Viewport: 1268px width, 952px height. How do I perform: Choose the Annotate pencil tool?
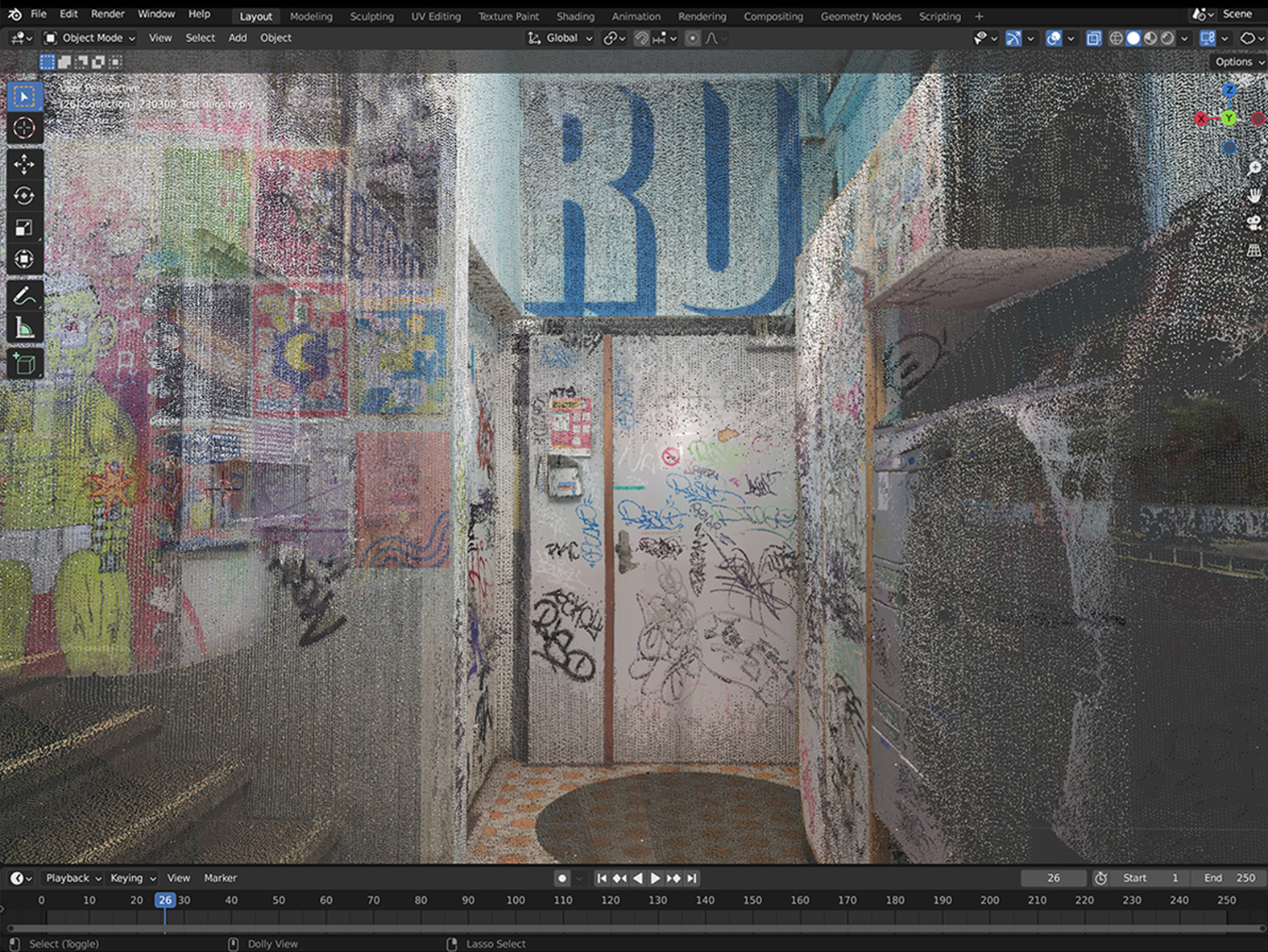[x=24, y=296]
